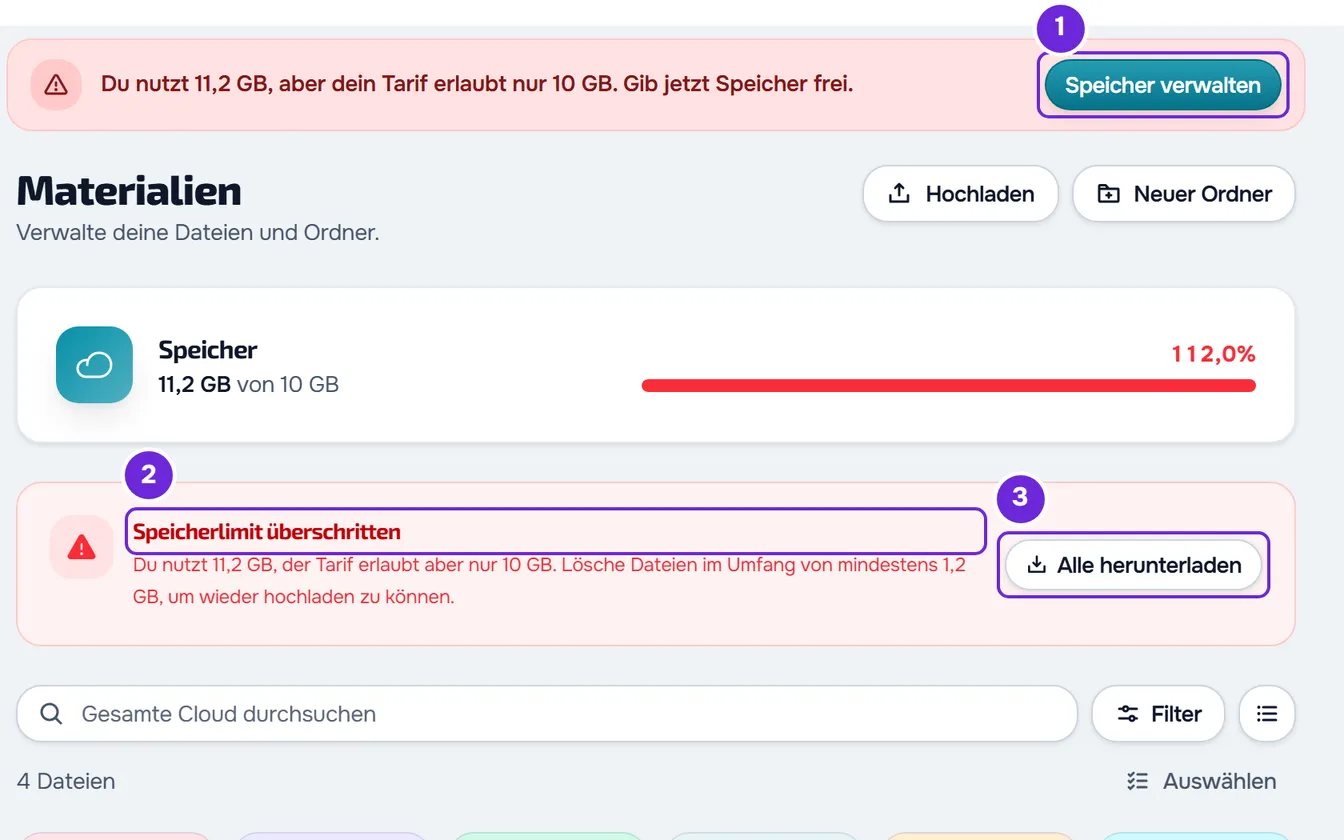Screen dimensions: 1344x840
Task: Focus the Gesamte Cloud durchsuchen search field
Action: click(x=547, y=714)
